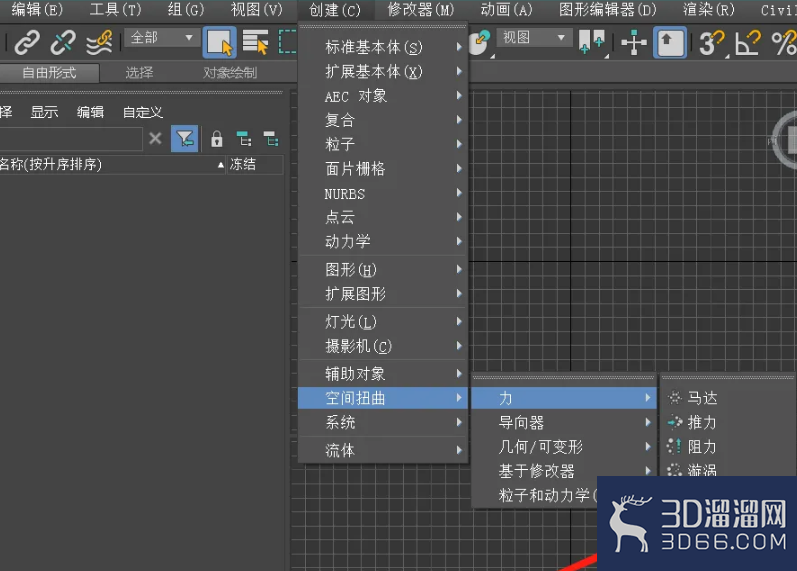Click the second hierarchy icon beside lock

coord(271,138)
